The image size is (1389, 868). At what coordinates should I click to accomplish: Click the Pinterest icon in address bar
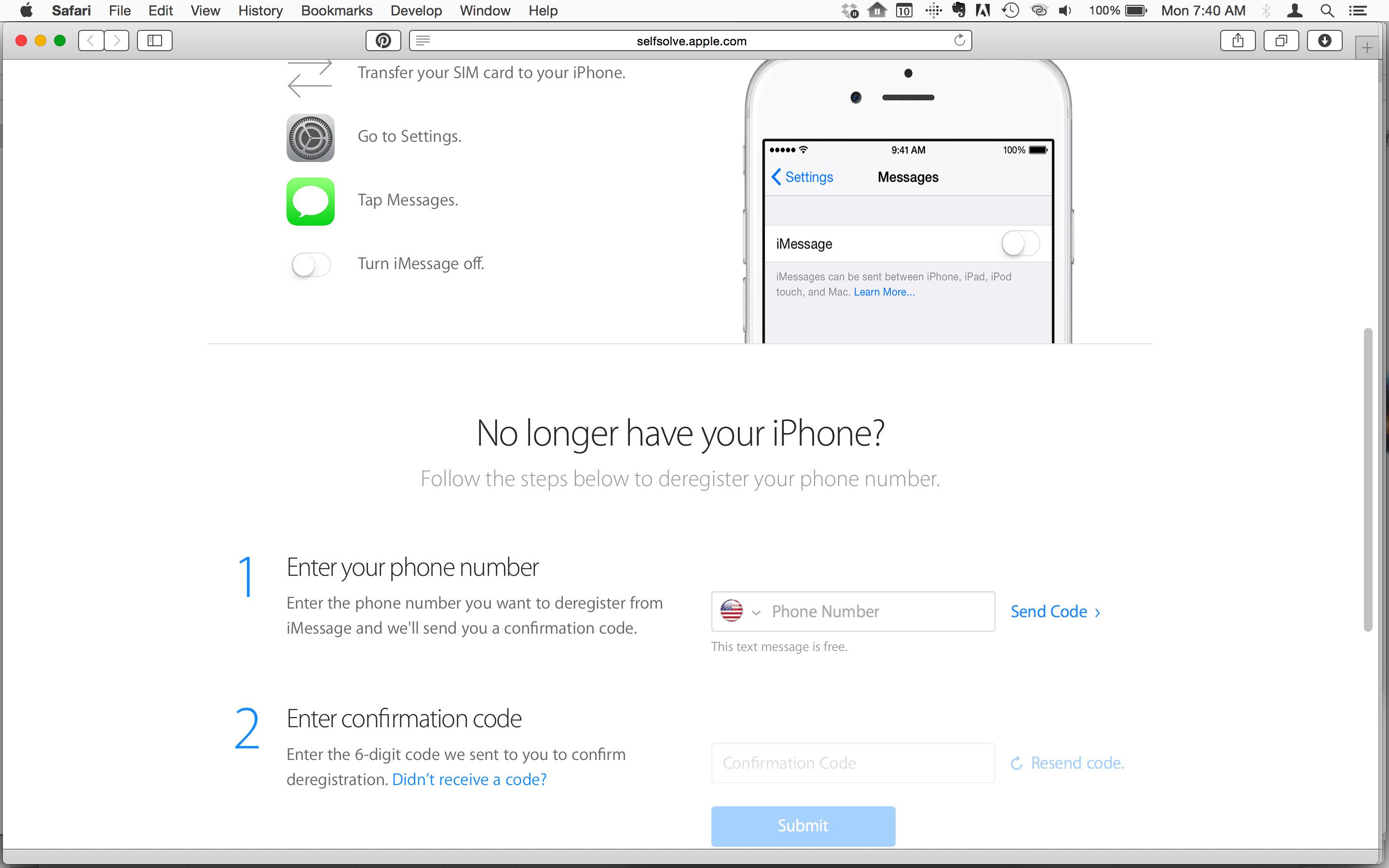(383, 41)
